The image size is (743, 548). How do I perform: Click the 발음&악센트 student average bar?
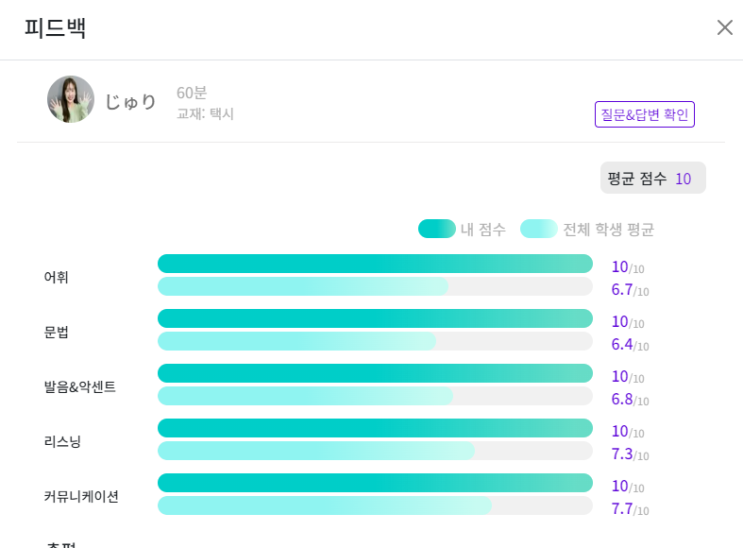(x=305, y=396)
